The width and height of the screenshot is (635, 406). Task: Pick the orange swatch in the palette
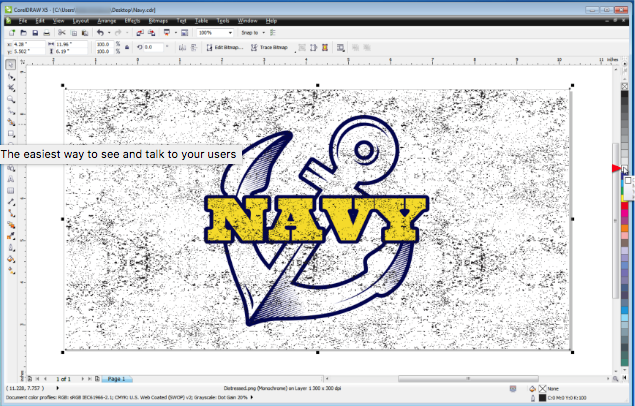point(625,228)
